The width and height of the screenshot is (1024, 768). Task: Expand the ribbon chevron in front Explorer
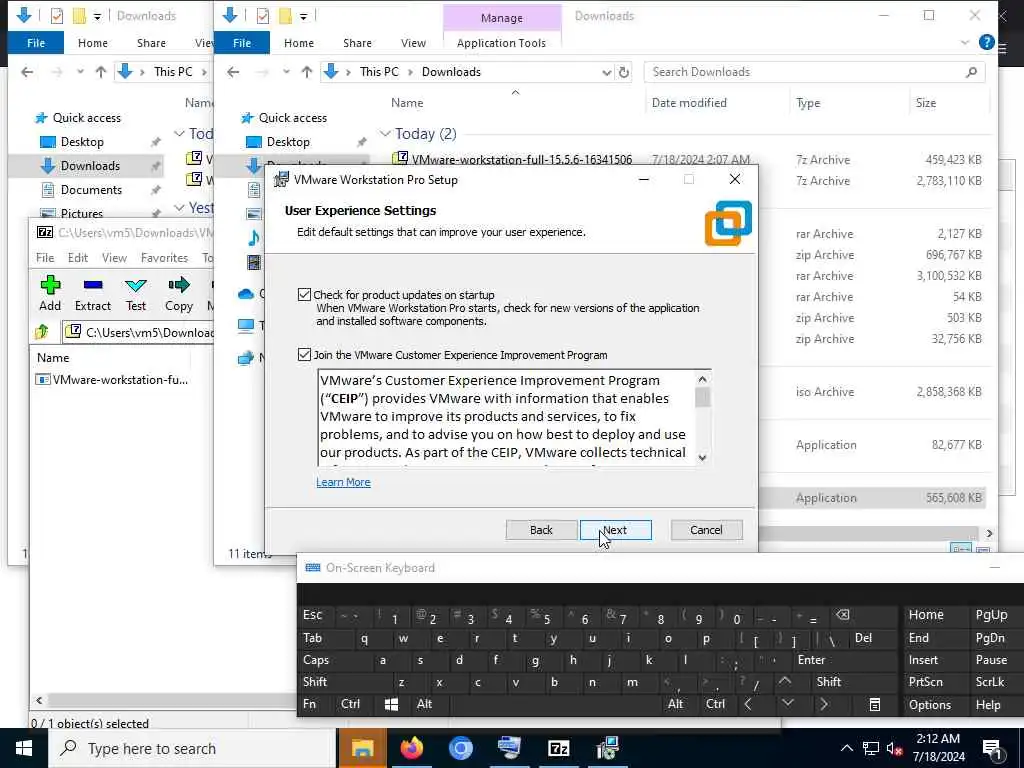(x=965, y=42)
